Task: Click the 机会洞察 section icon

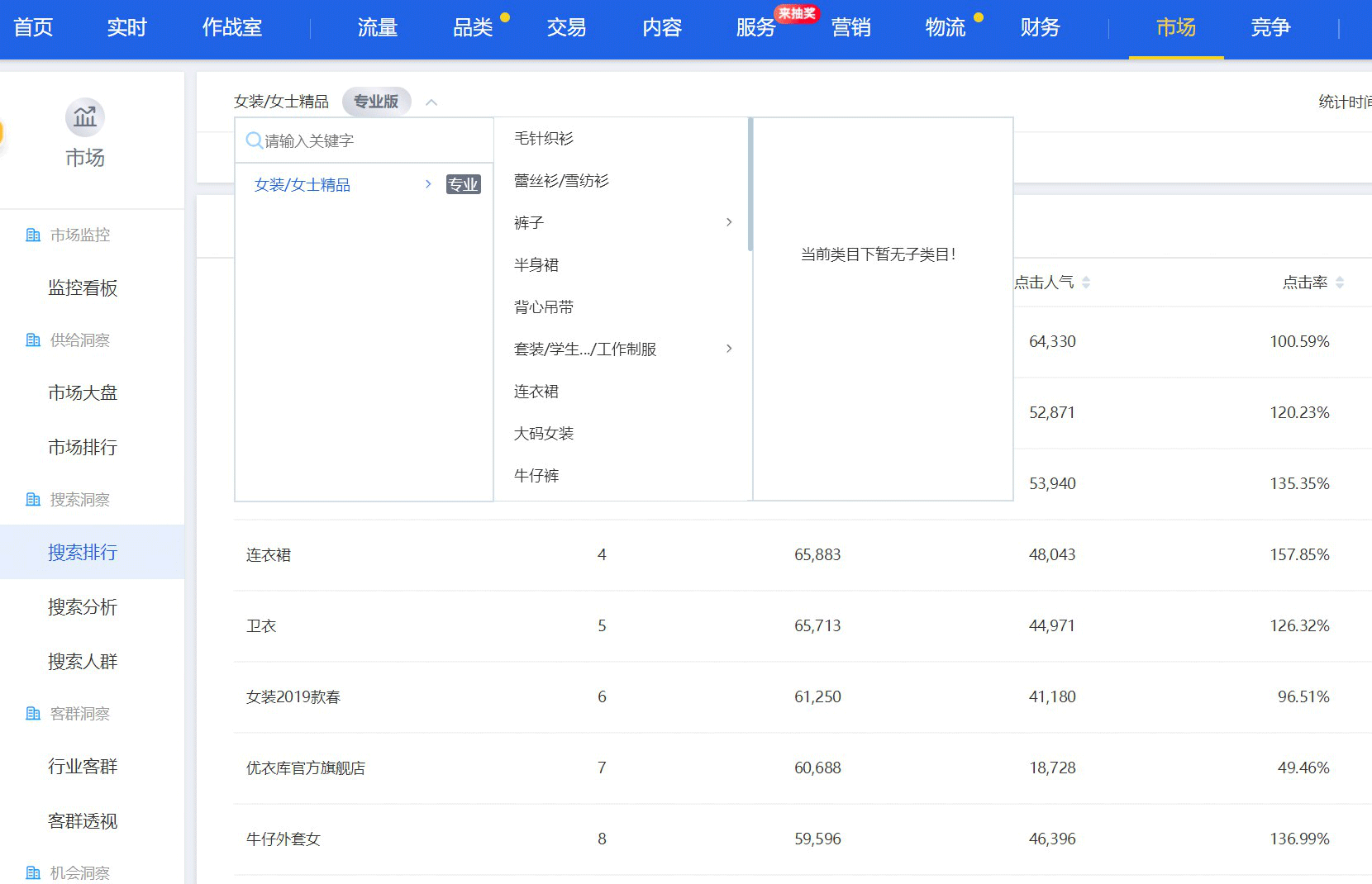Action: (33, 872)
